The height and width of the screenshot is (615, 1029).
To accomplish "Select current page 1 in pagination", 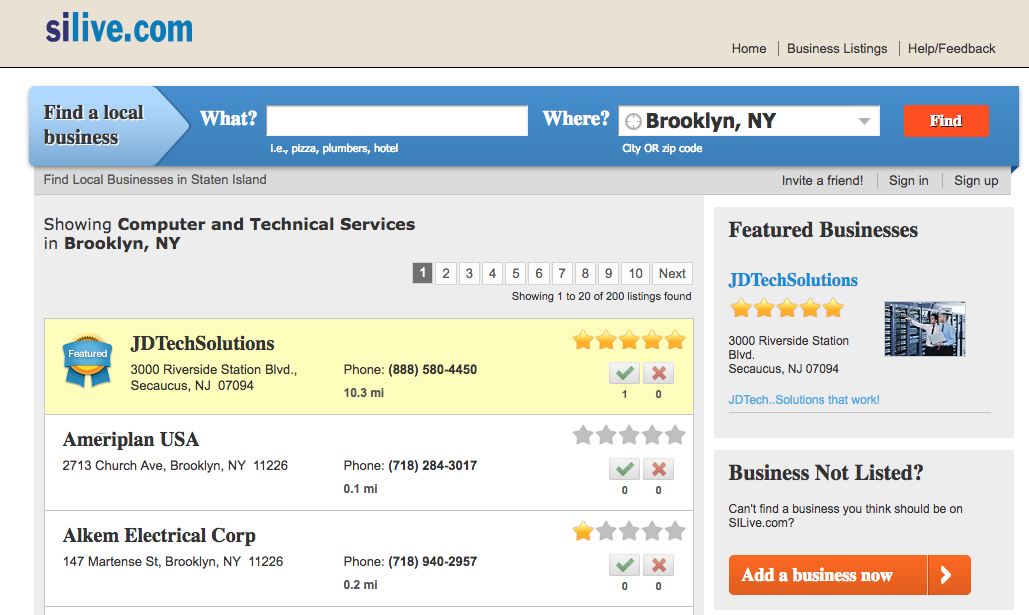I will click(423, 273).
